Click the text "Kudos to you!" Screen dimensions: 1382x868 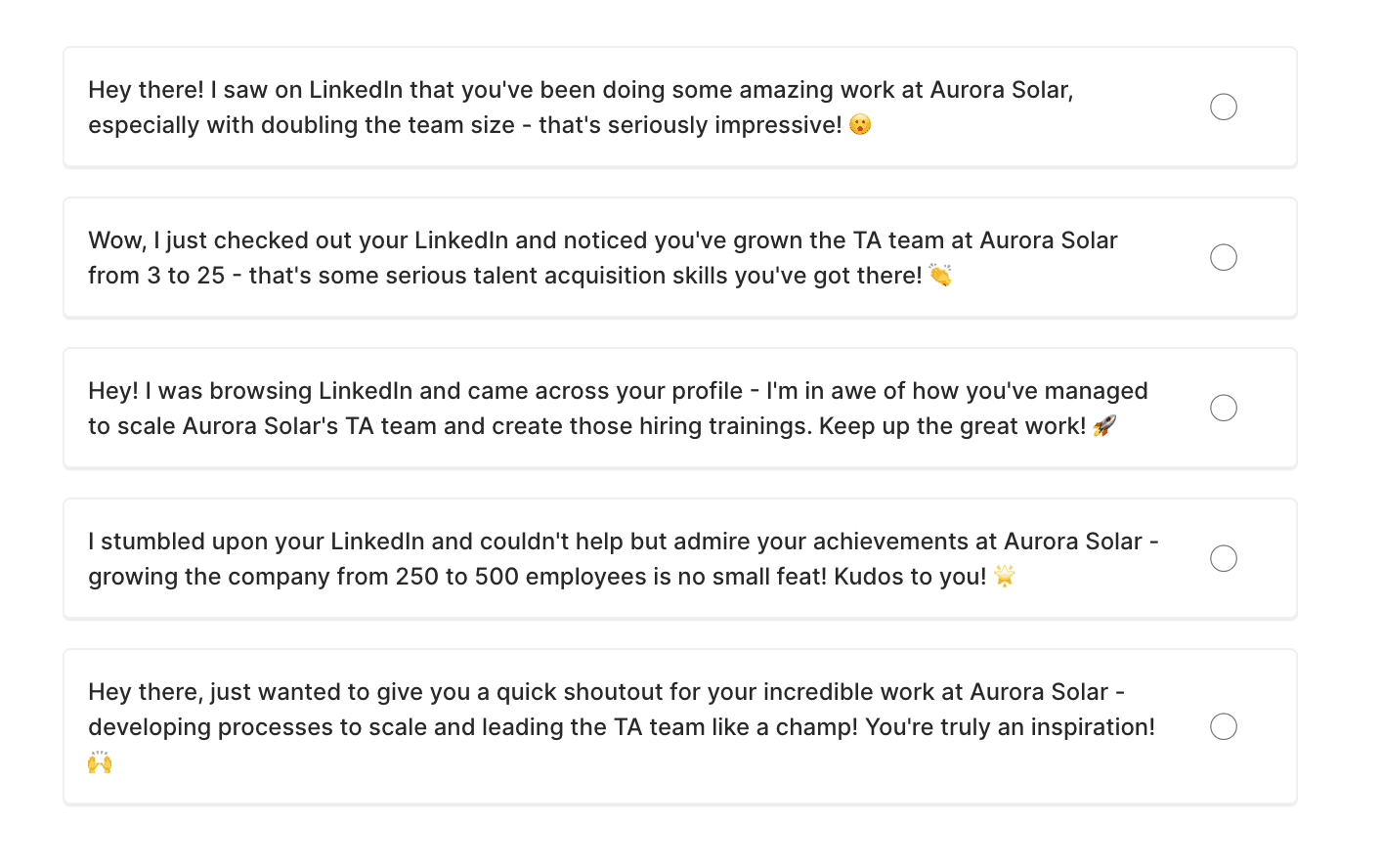click(910, 577)
